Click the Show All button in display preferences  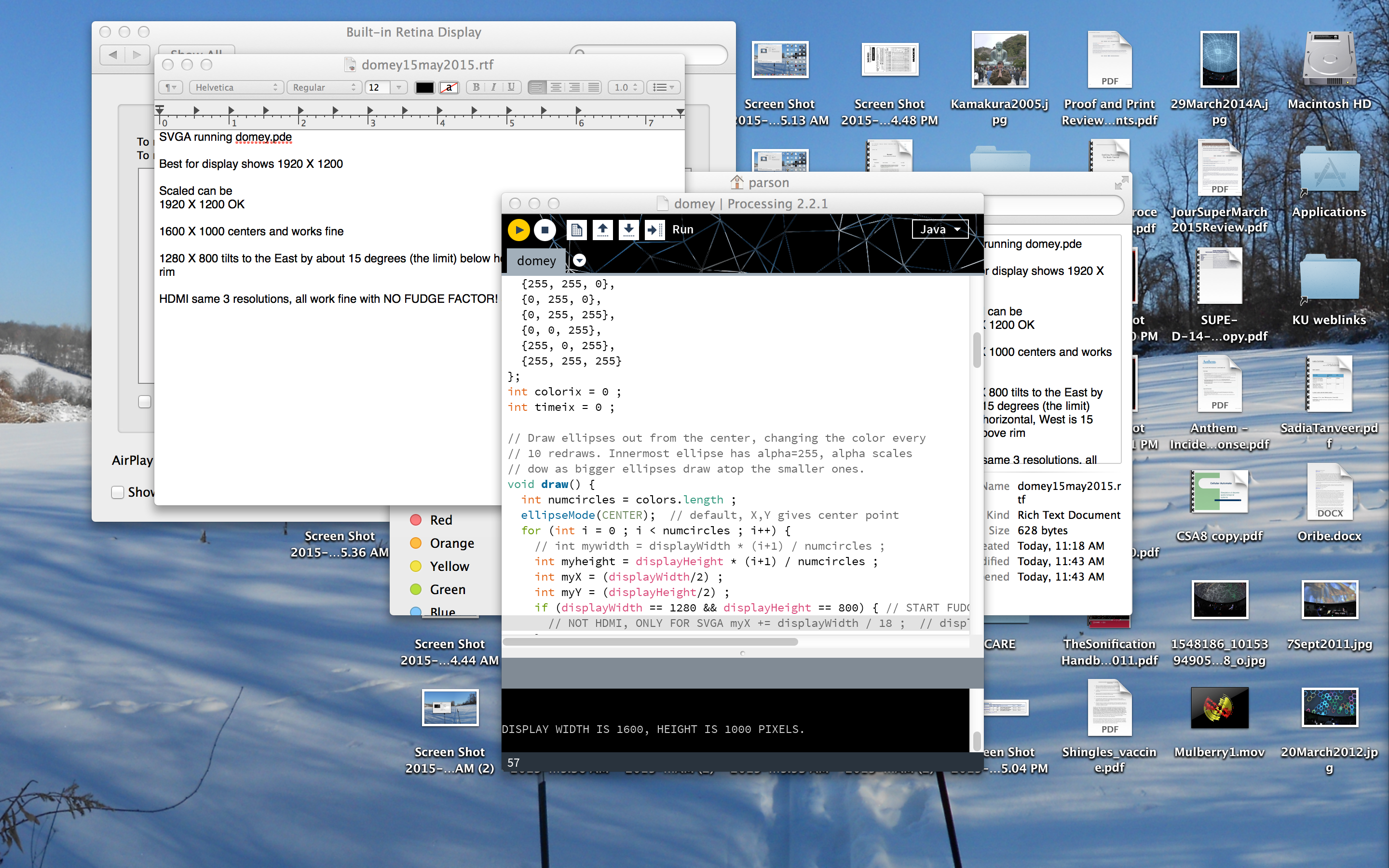coord(196,51)
